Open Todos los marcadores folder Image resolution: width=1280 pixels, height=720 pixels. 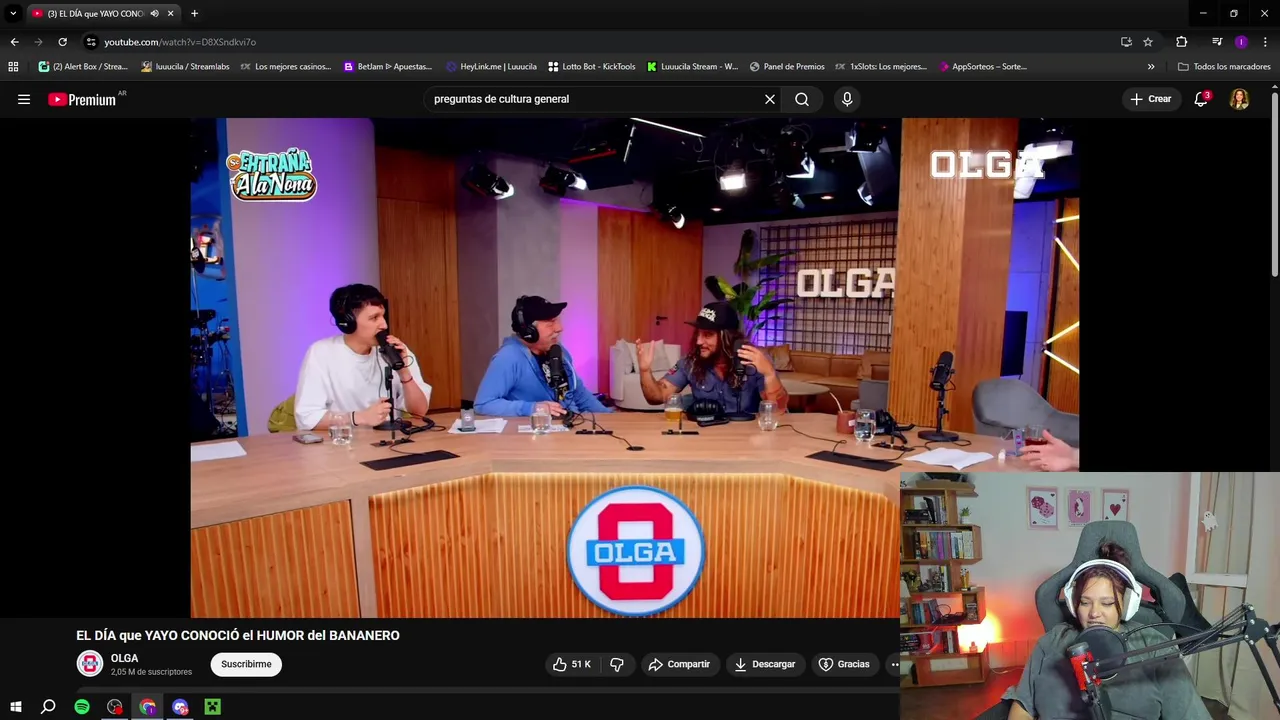1224,67
